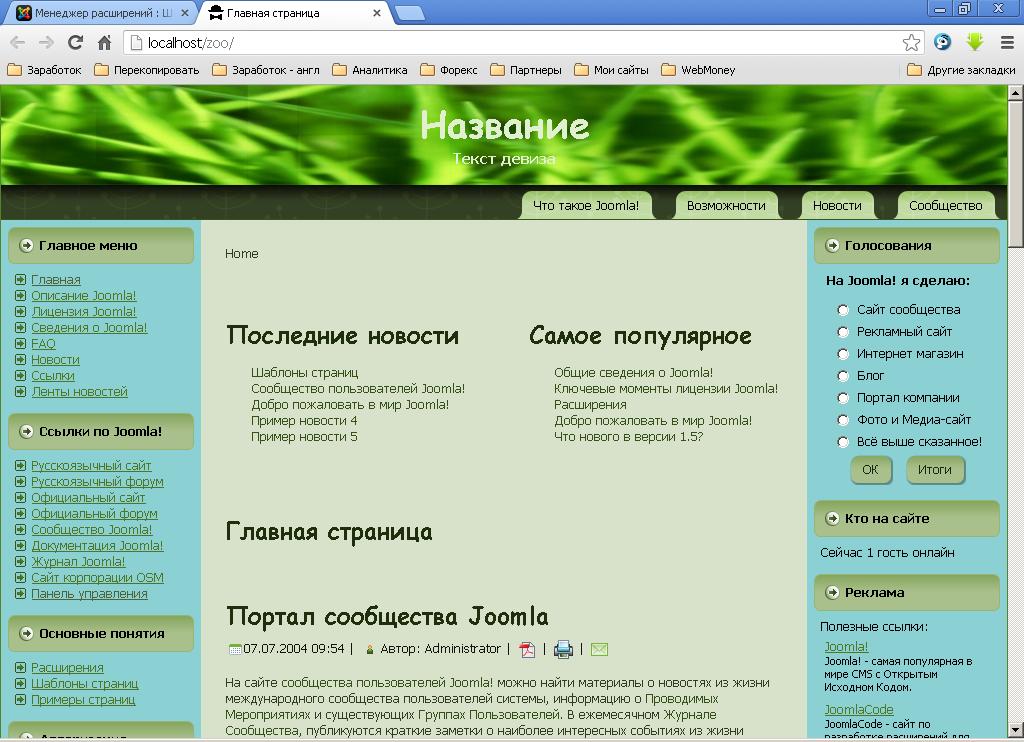
Task: Close the Главная страница browser tab
Action: click(x=377, y=13)
